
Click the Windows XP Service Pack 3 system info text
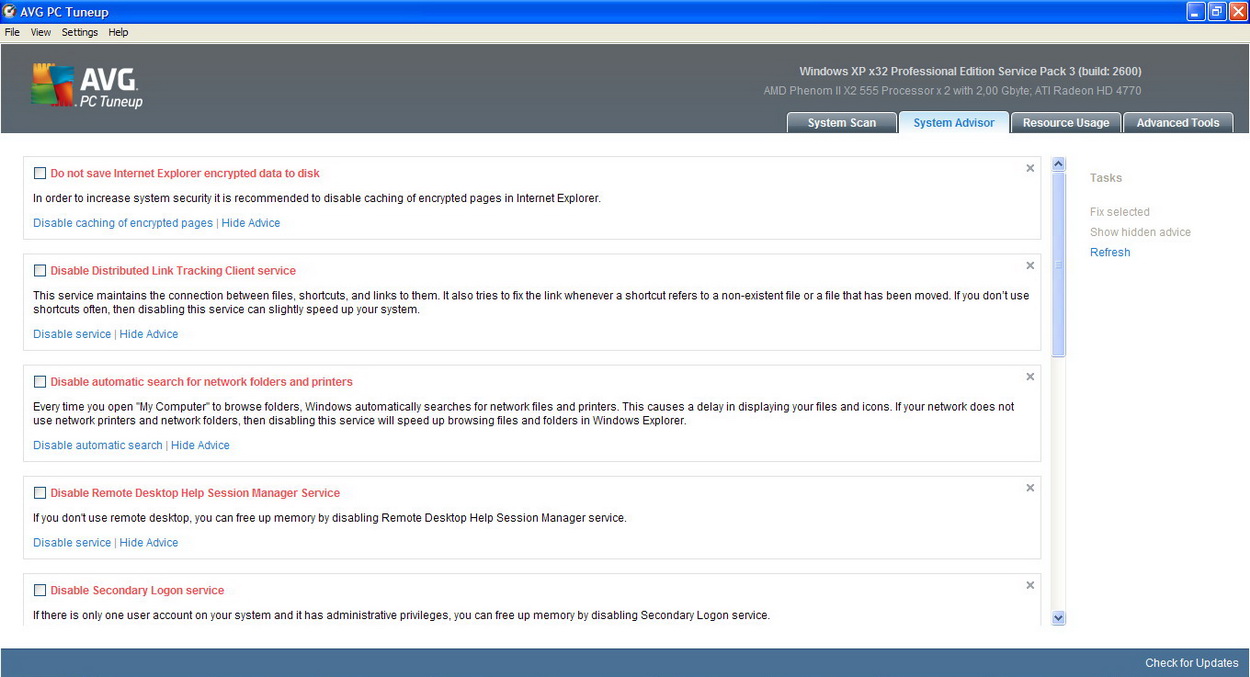point(970,71)
